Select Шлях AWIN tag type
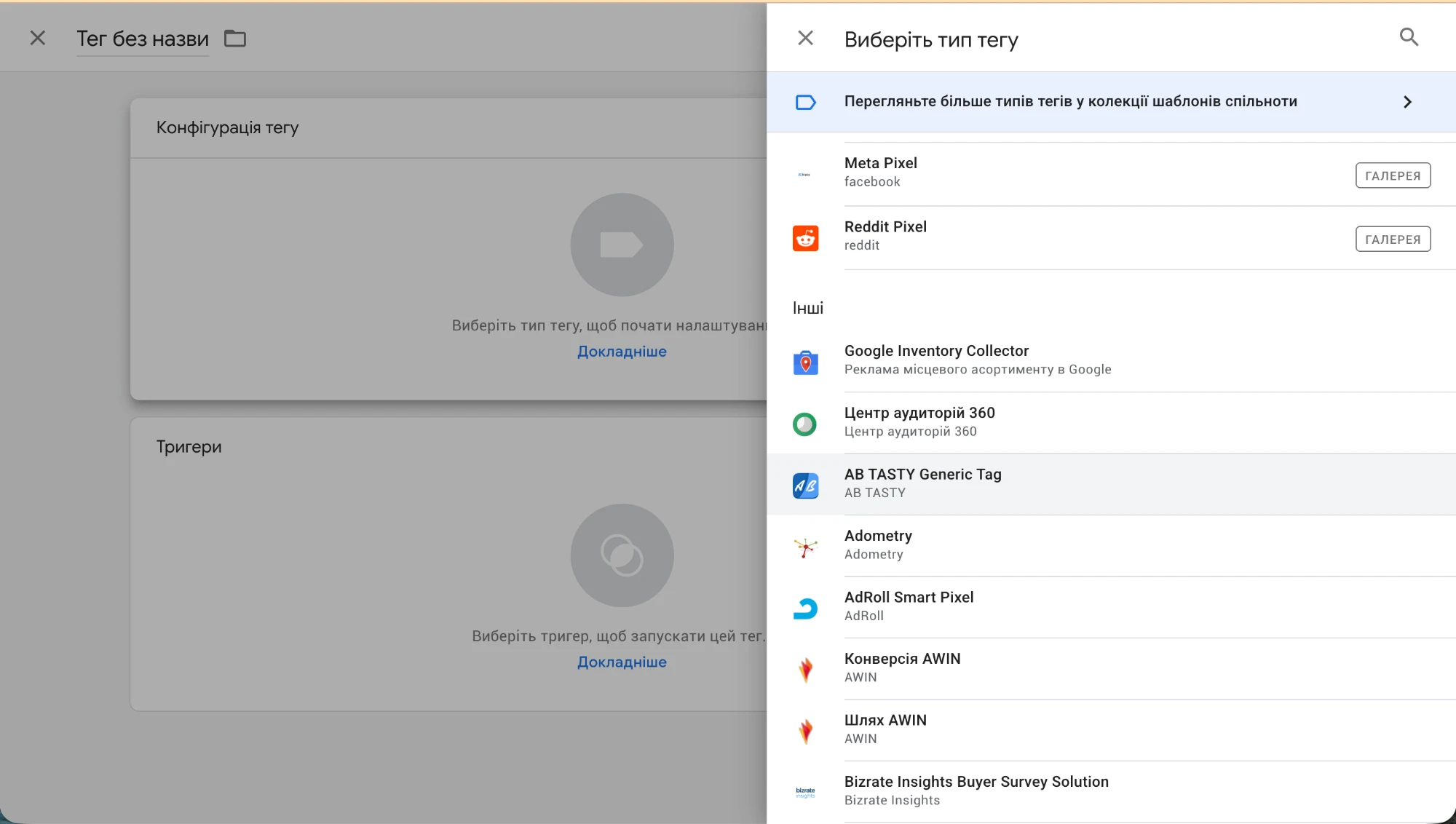The width and height of the screenshot is (1456, 824). [x=1111, y=731]
